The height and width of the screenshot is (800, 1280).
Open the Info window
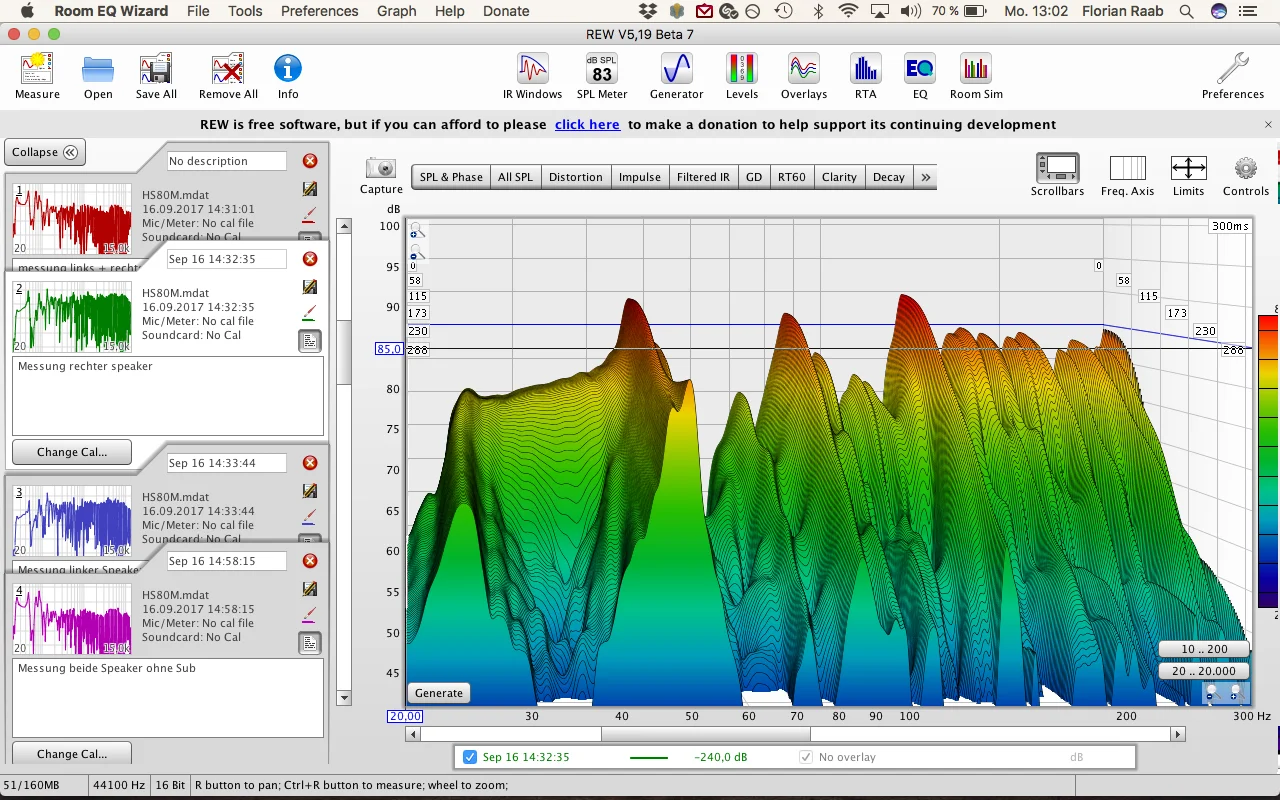point(288,76)
